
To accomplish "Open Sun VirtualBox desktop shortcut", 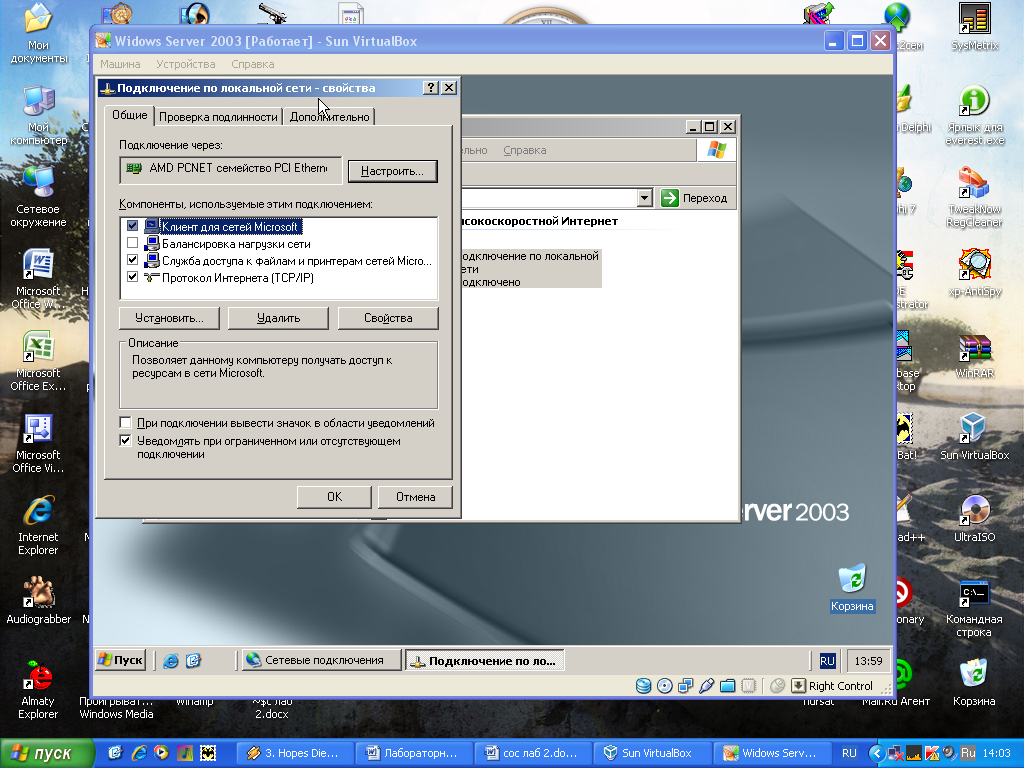I will [974, 437].
